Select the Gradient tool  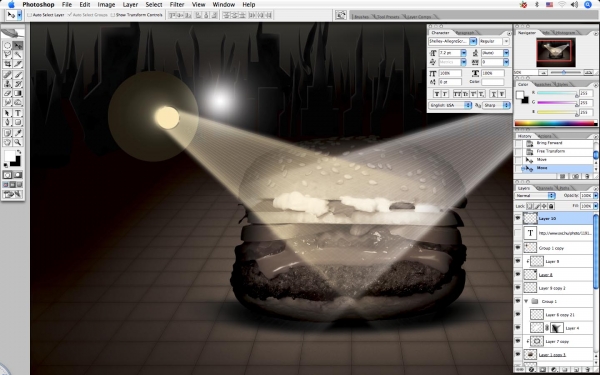(x=18, y=93)
